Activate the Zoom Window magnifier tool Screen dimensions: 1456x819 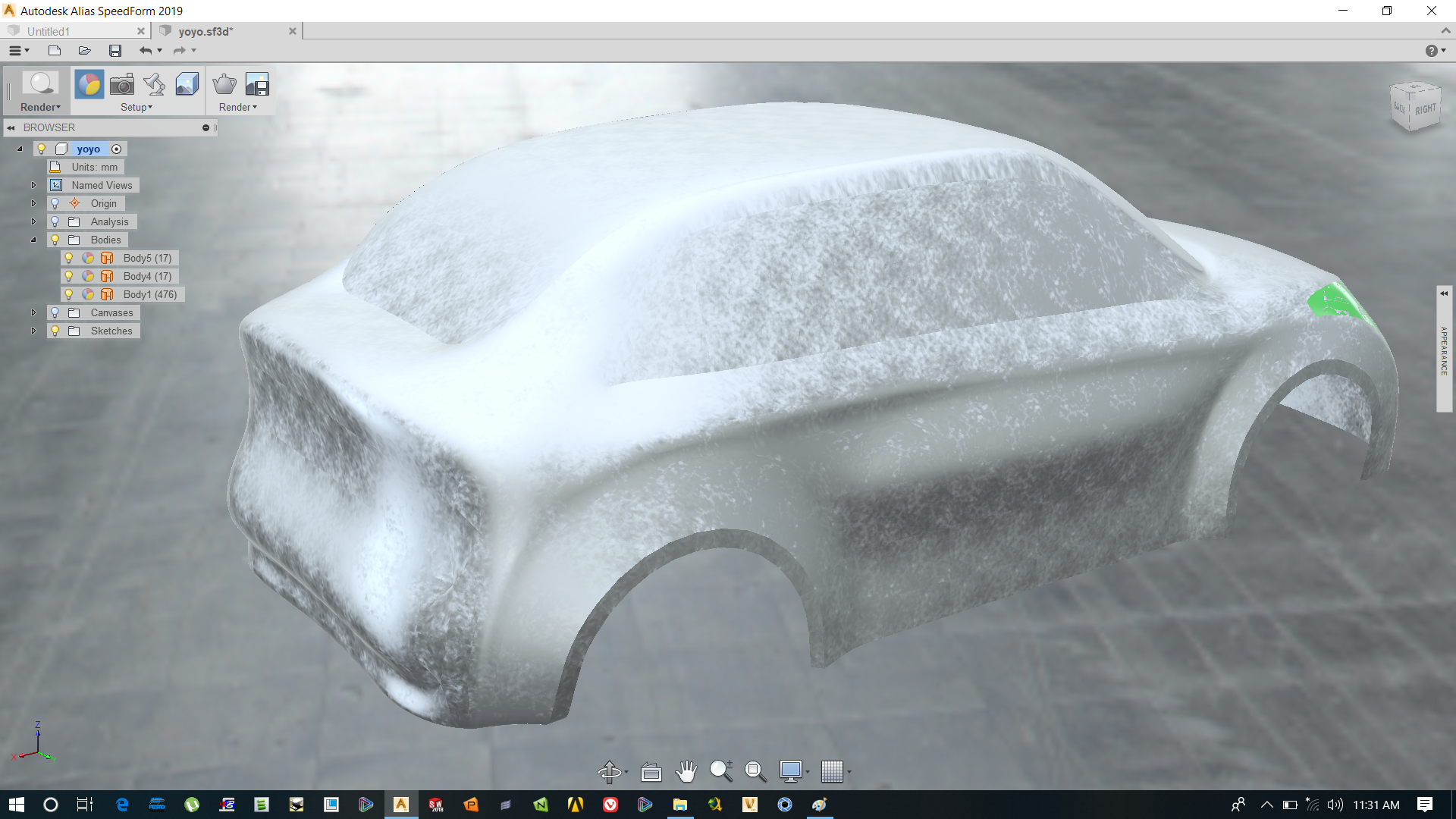(x=755, y=771)
